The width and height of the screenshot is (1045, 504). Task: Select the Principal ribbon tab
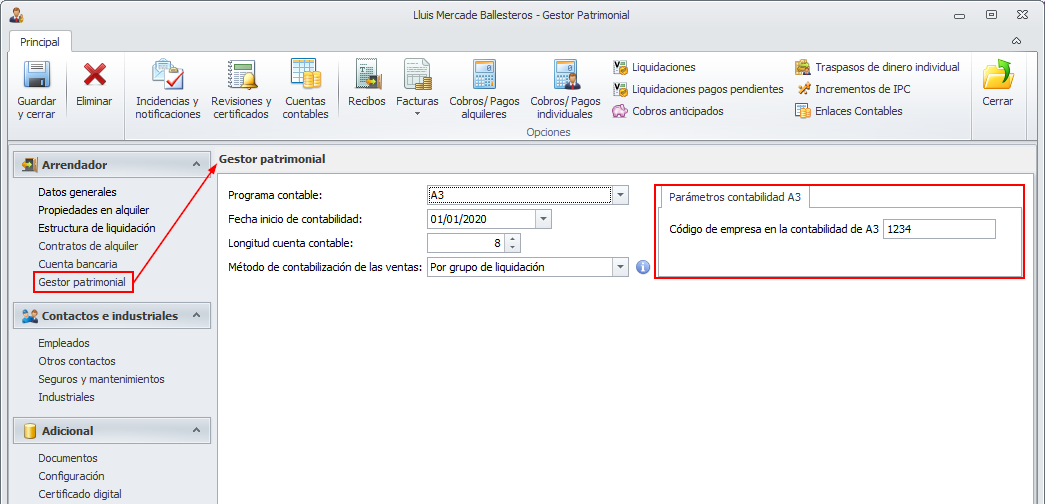coord(40,42)
